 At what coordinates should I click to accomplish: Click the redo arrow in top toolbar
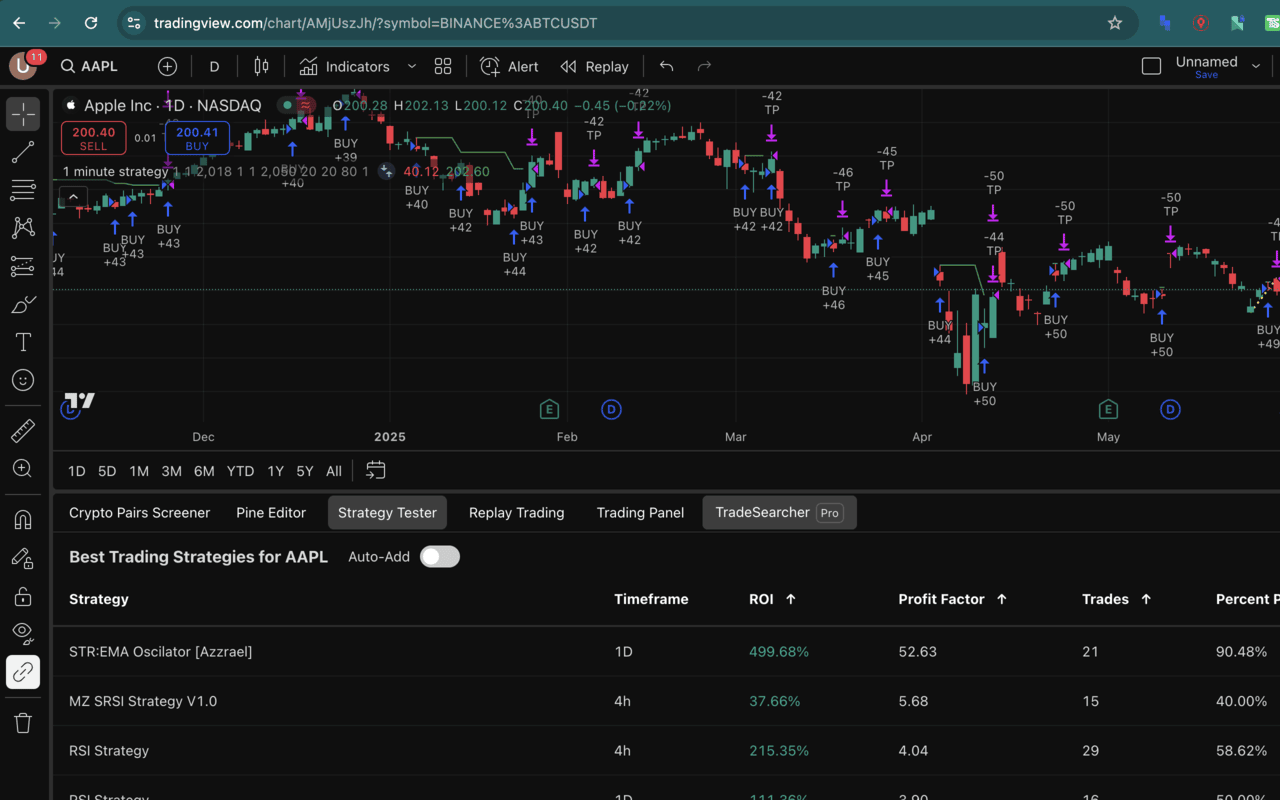tap(704, 66)
